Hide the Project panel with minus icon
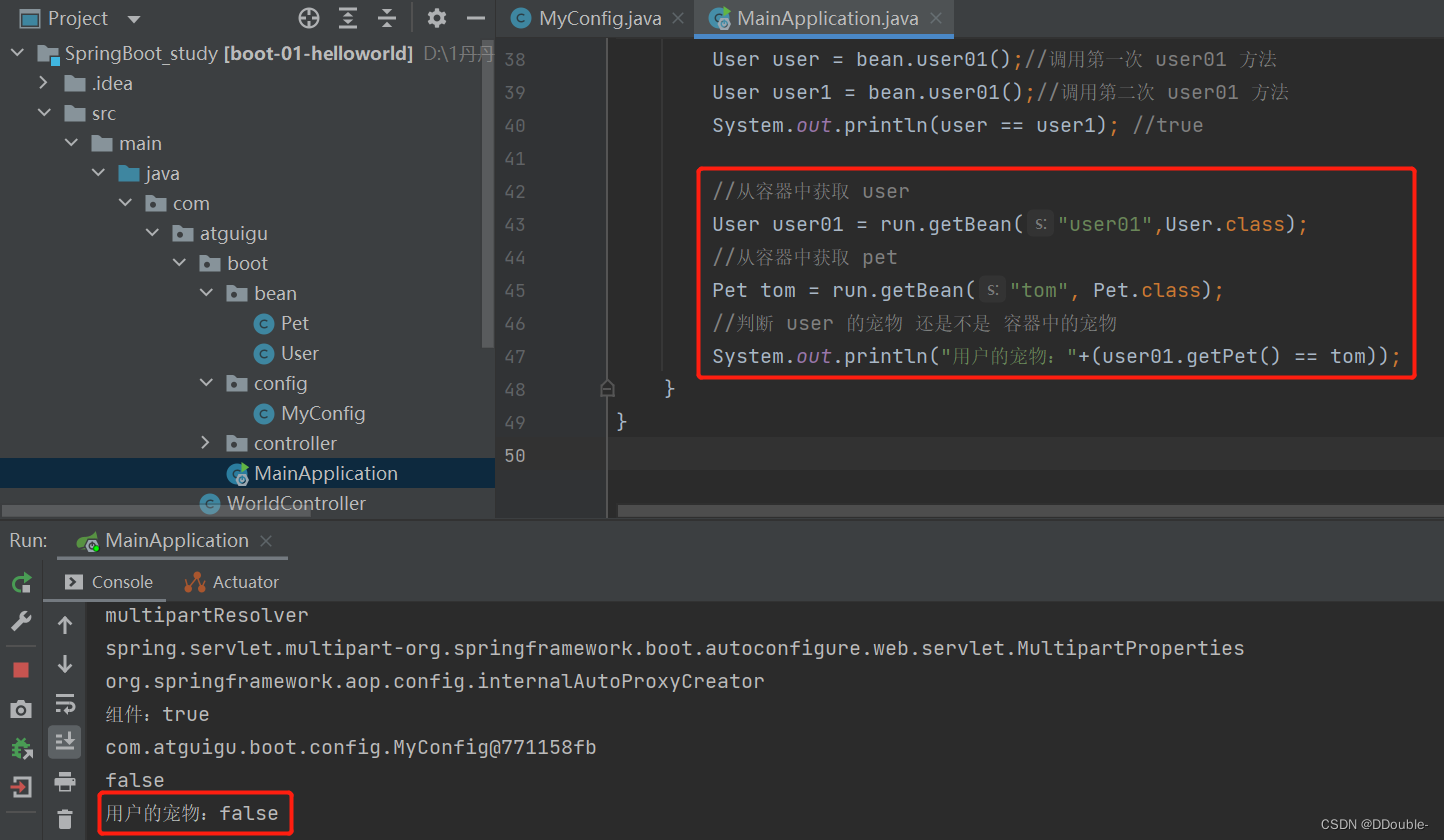 pyautogui.click(x=476, y=18)
